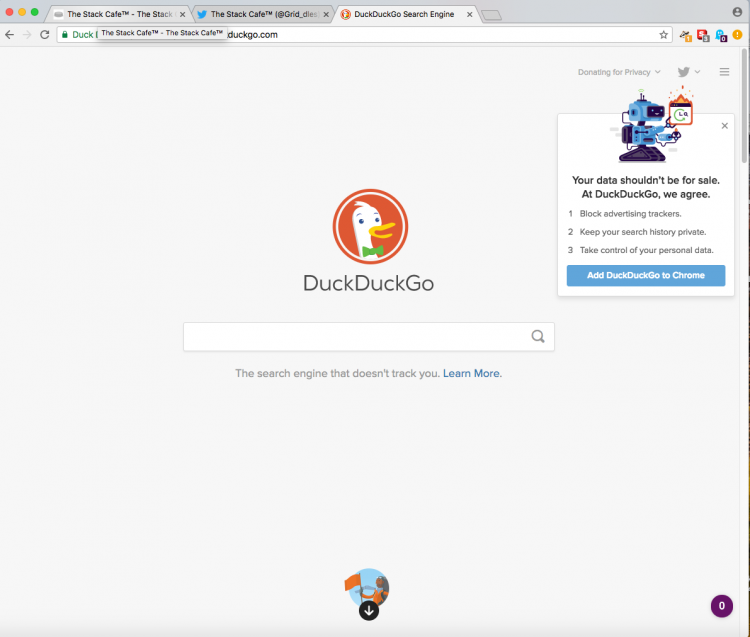The width and height of the screenshot is (750, 637).
Task: Open the blue Ghostery extension icon
Action: pyautogui.click(x=721, y=35)
